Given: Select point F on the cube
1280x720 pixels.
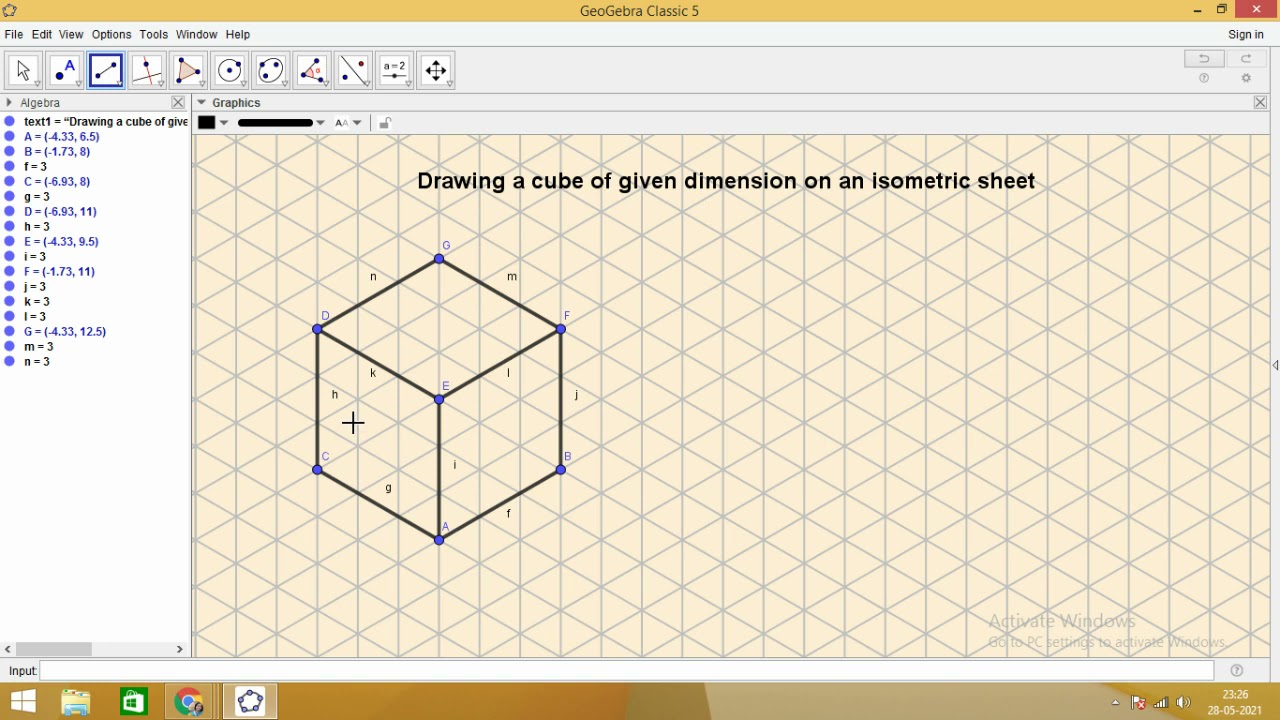Looking at the screenshot, I should click(x=561, y=329).
